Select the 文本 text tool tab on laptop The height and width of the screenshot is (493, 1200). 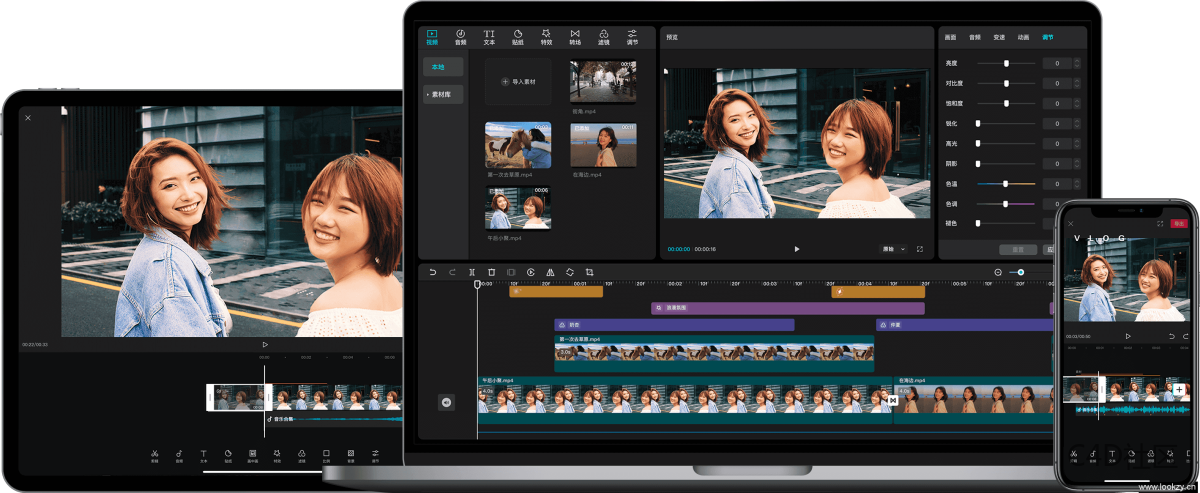tap(489, 37)
